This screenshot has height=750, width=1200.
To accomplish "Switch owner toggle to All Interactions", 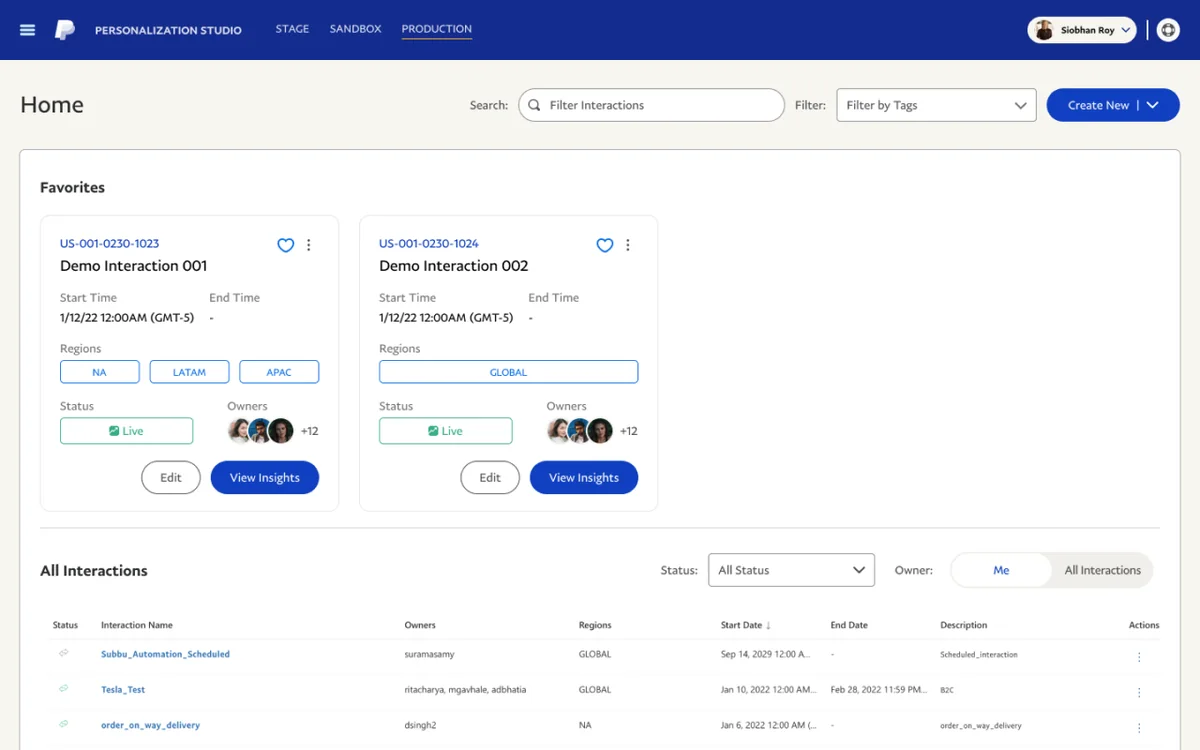I will click(x=1102, y=570).
